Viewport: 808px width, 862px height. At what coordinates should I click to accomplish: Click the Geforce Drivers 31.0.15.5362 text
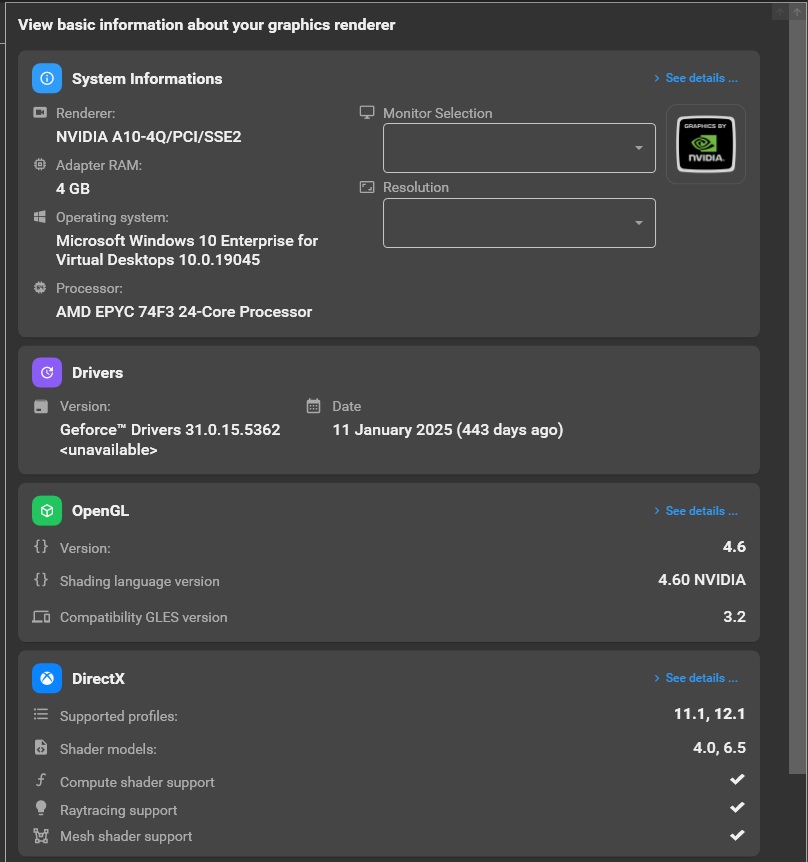coord(170,429)
